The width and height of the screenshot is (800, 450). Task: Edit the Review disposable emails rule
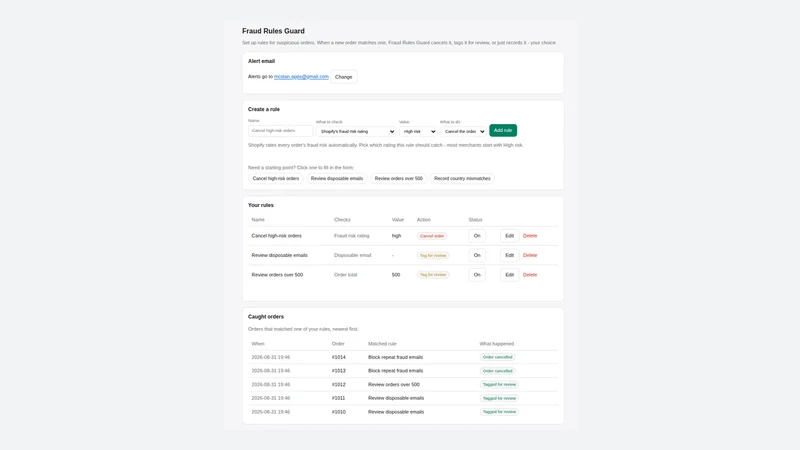coord(509,255)
